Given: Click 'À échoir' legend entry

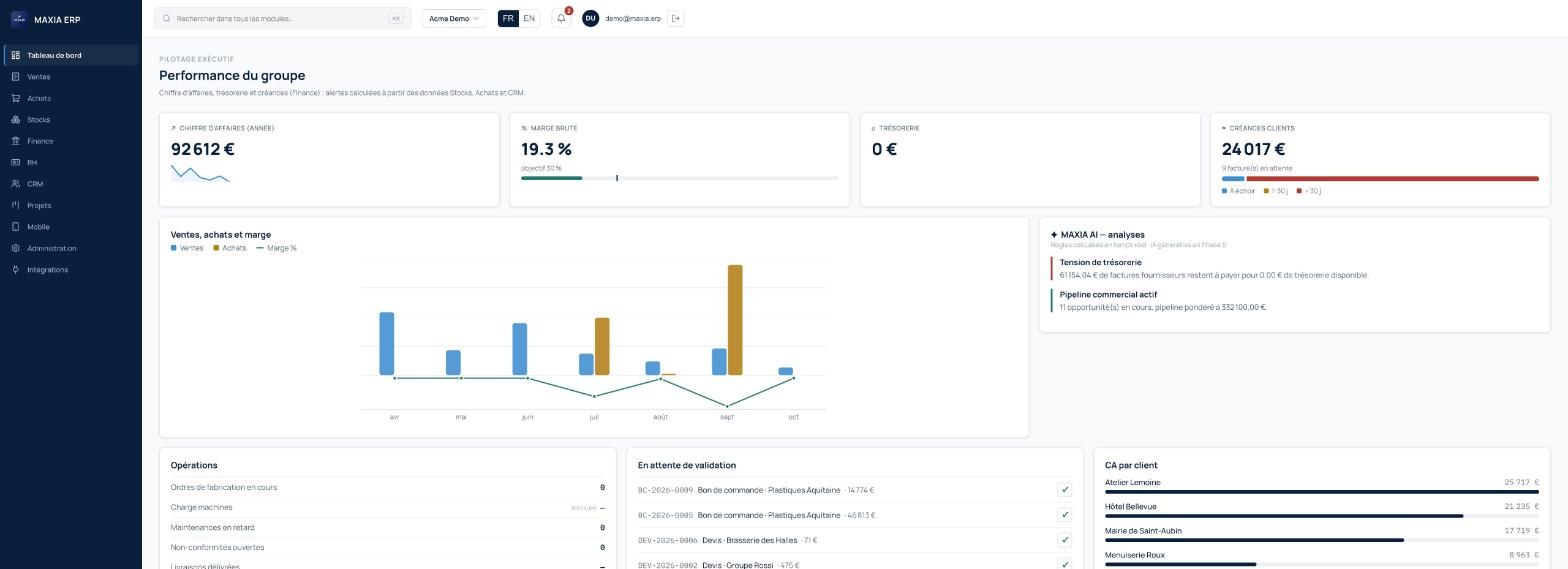Looking at the screenshot, I should coord(1238,191).
